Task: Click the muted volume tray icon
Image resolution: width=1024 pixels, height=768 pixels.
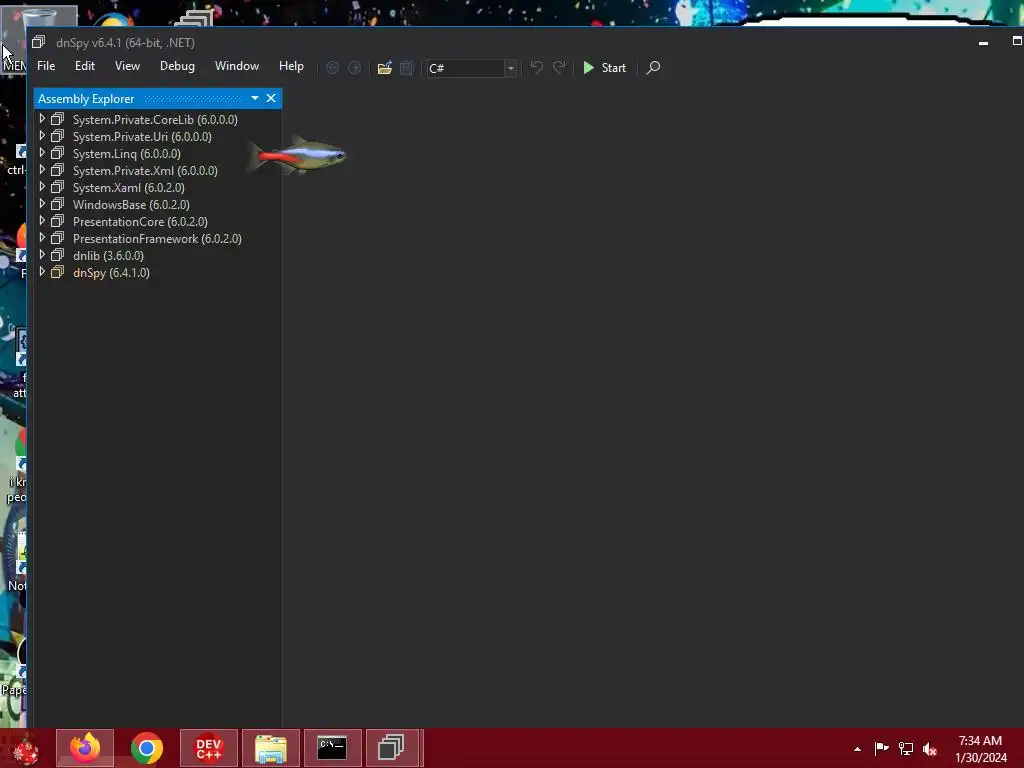Action: (930, 749)
